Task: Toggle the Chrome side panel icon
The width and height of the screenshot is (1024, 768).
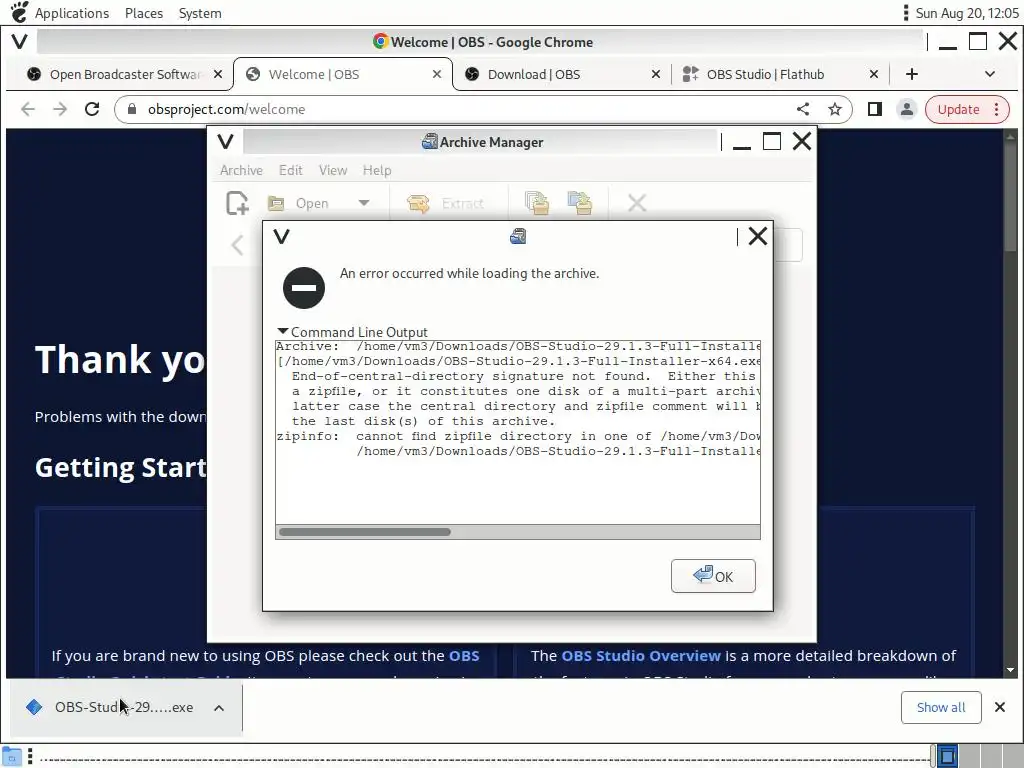Action: (875, 109)
